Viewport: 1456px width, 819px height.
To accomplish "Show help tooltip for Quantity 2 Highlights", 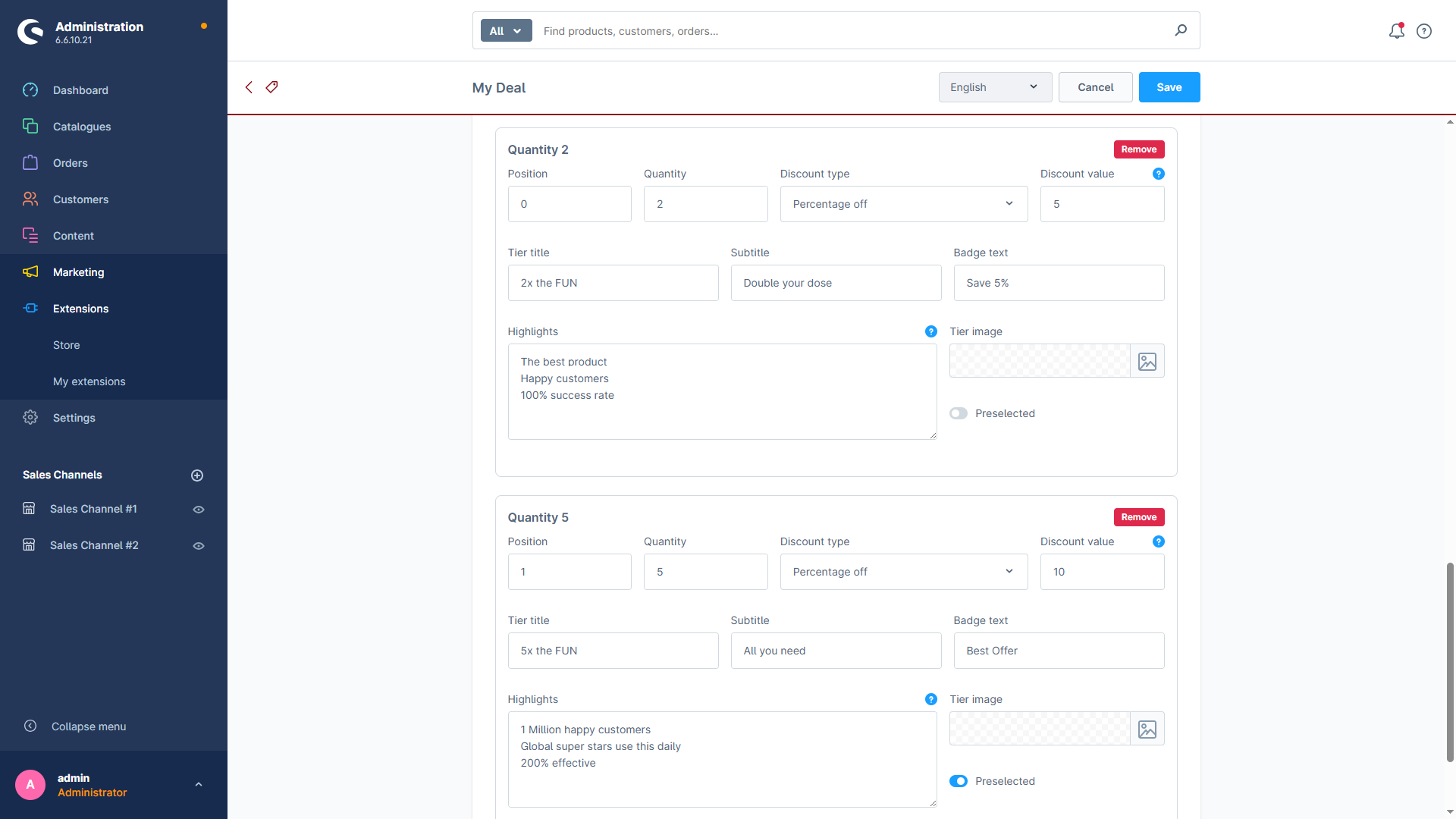I will [931, 331].
